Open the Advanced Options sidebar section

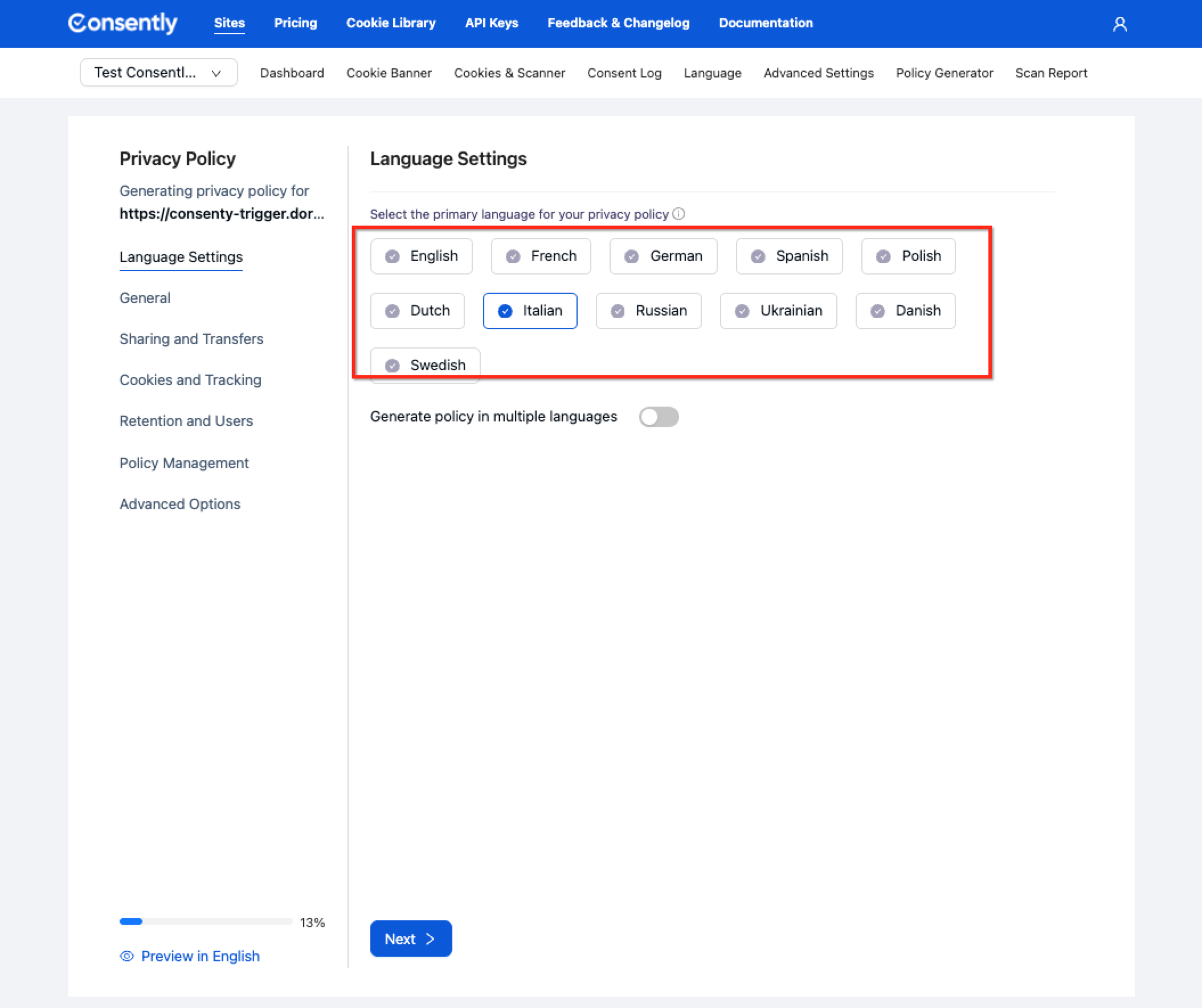(x=179, y=504)
